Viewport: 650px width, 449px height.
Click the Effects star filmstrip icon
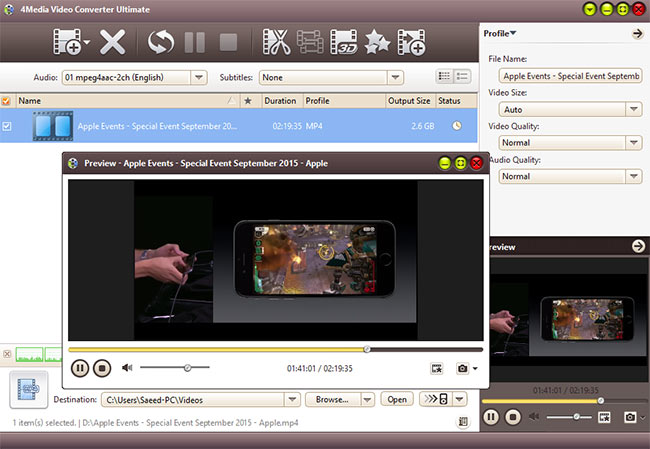point(376,42)
